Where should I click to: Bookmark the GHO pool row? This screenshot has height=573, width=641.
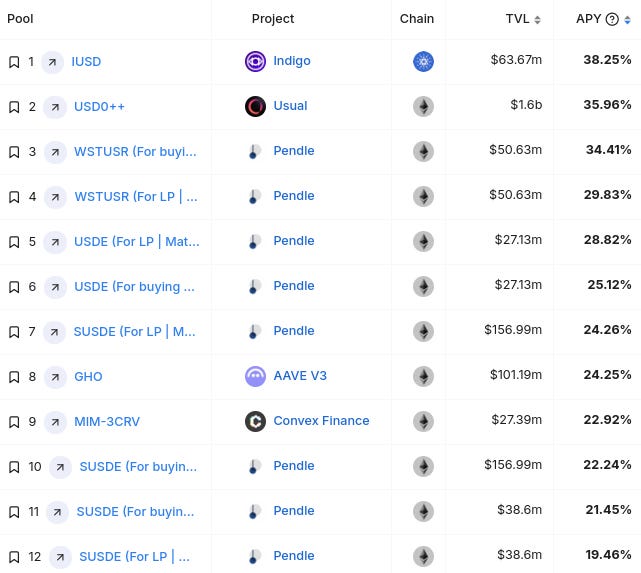click(x=14, y=377)
